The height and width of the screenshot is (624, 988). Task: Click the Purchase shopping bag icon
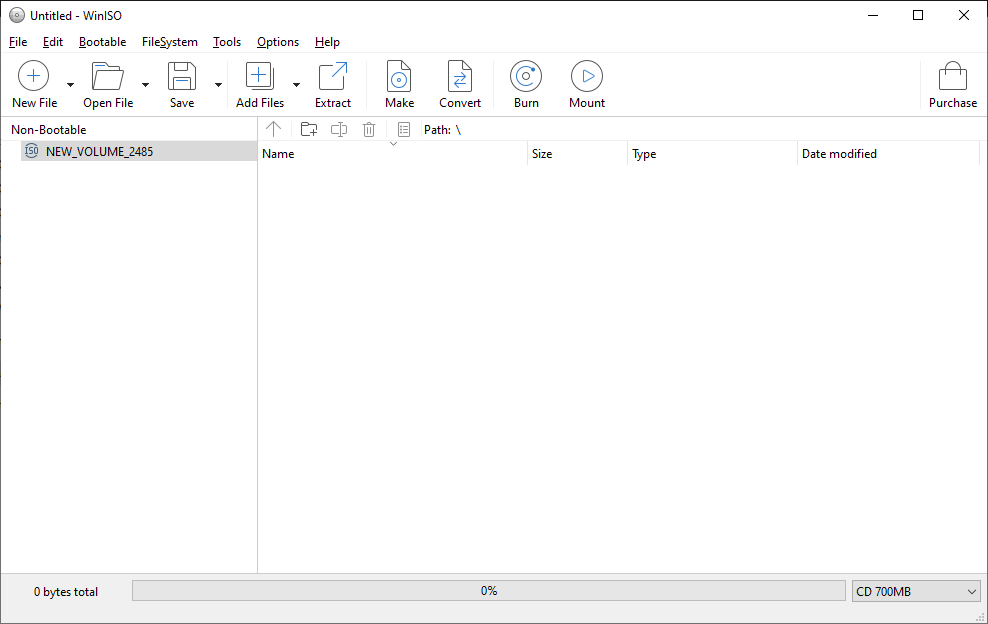click(x=953, y=76)
